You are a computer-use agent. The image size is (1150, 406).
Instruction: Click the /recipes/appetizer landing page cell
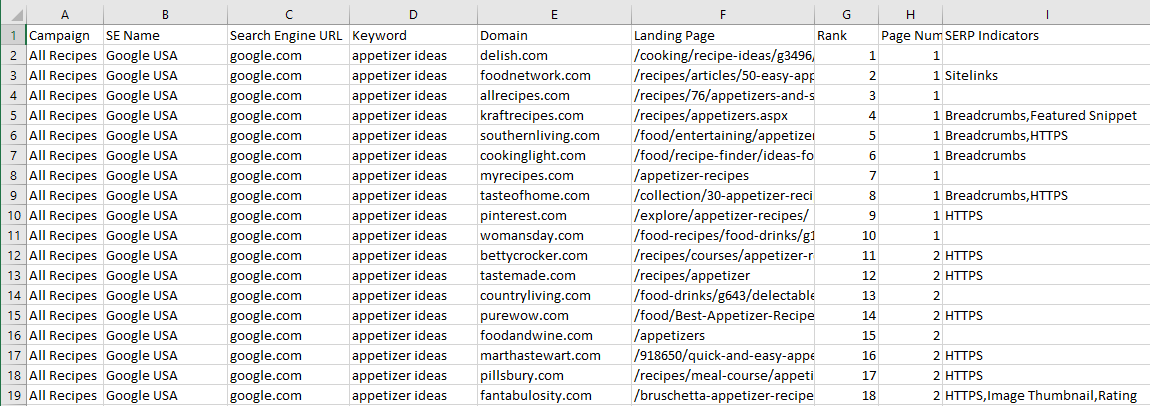click(723, 276)
